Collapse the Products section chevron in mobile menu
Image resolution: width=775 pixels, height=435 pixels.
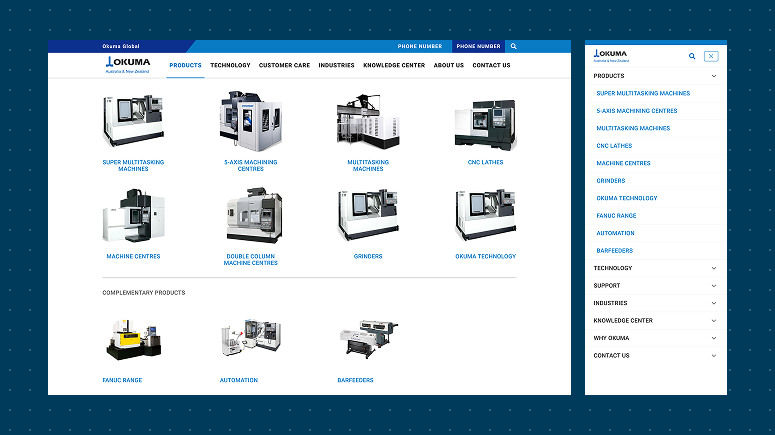pos(714,76)
